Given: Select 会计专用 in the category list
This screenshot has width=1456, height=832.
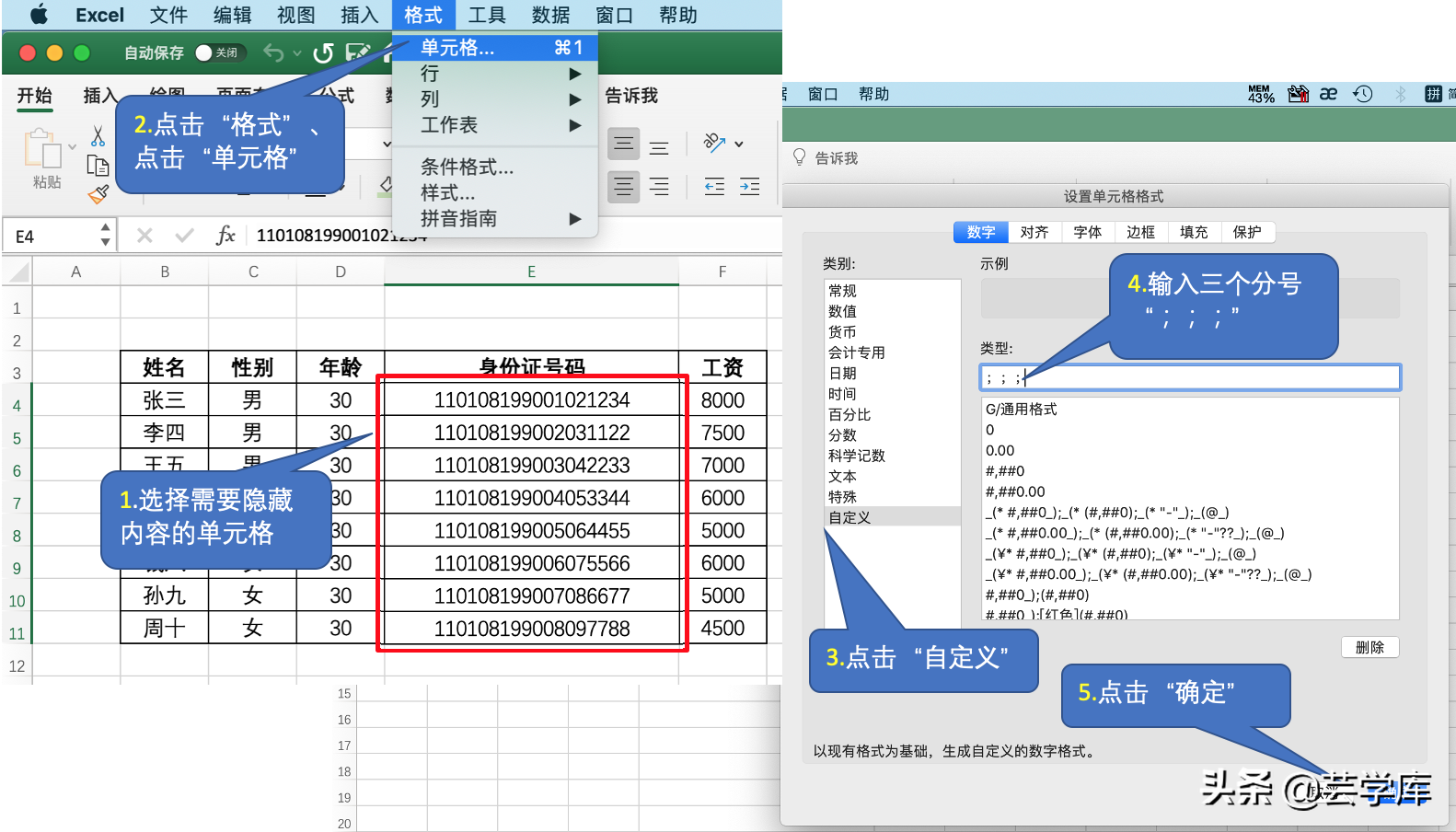Looking at the screenshot, I should [x=893, y=352].
